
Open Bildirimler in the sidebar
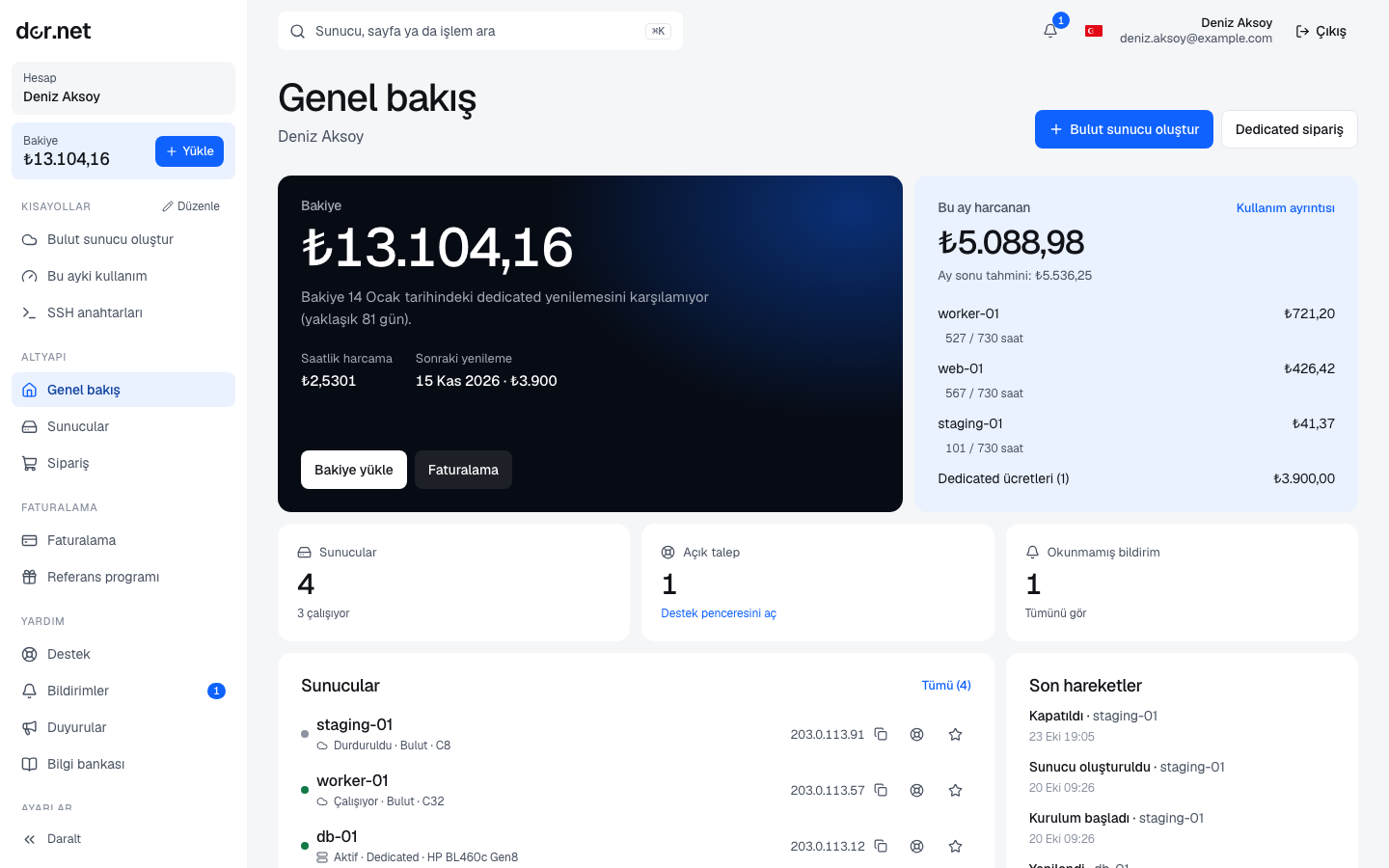point(123,691)
